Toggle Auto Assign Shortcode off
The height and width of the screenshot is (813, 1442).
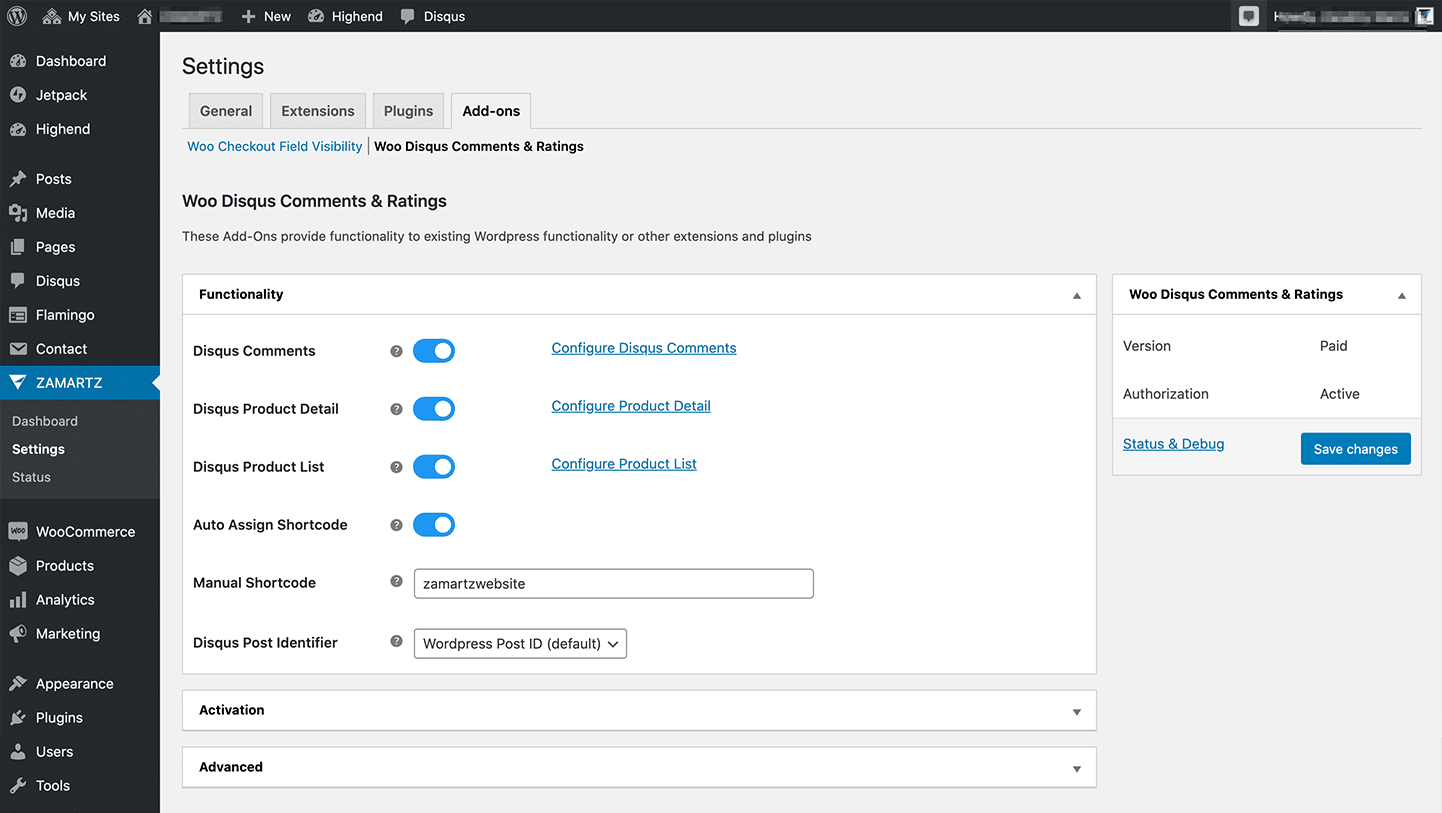pos(434,524)
